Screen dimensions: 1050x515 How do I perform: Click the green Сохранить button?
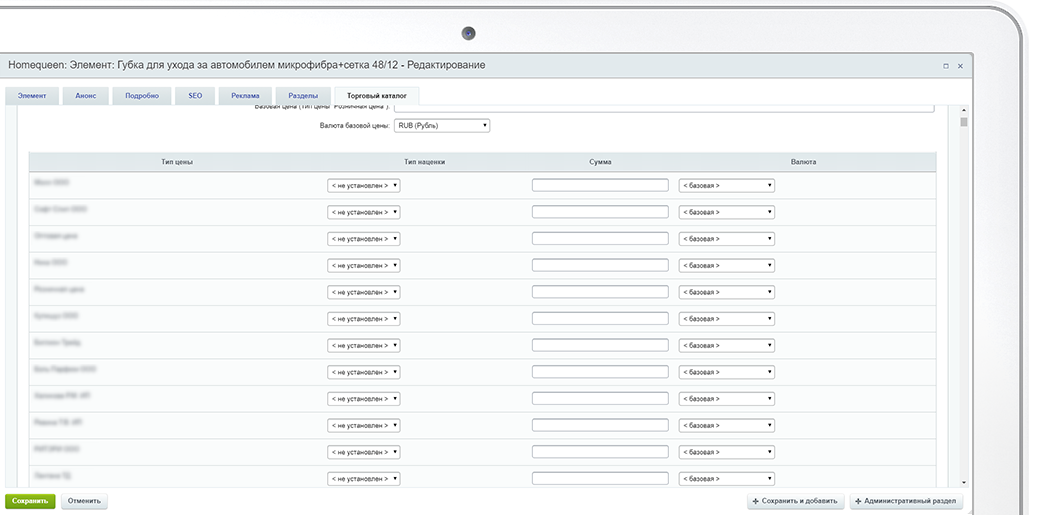[30, 501]
